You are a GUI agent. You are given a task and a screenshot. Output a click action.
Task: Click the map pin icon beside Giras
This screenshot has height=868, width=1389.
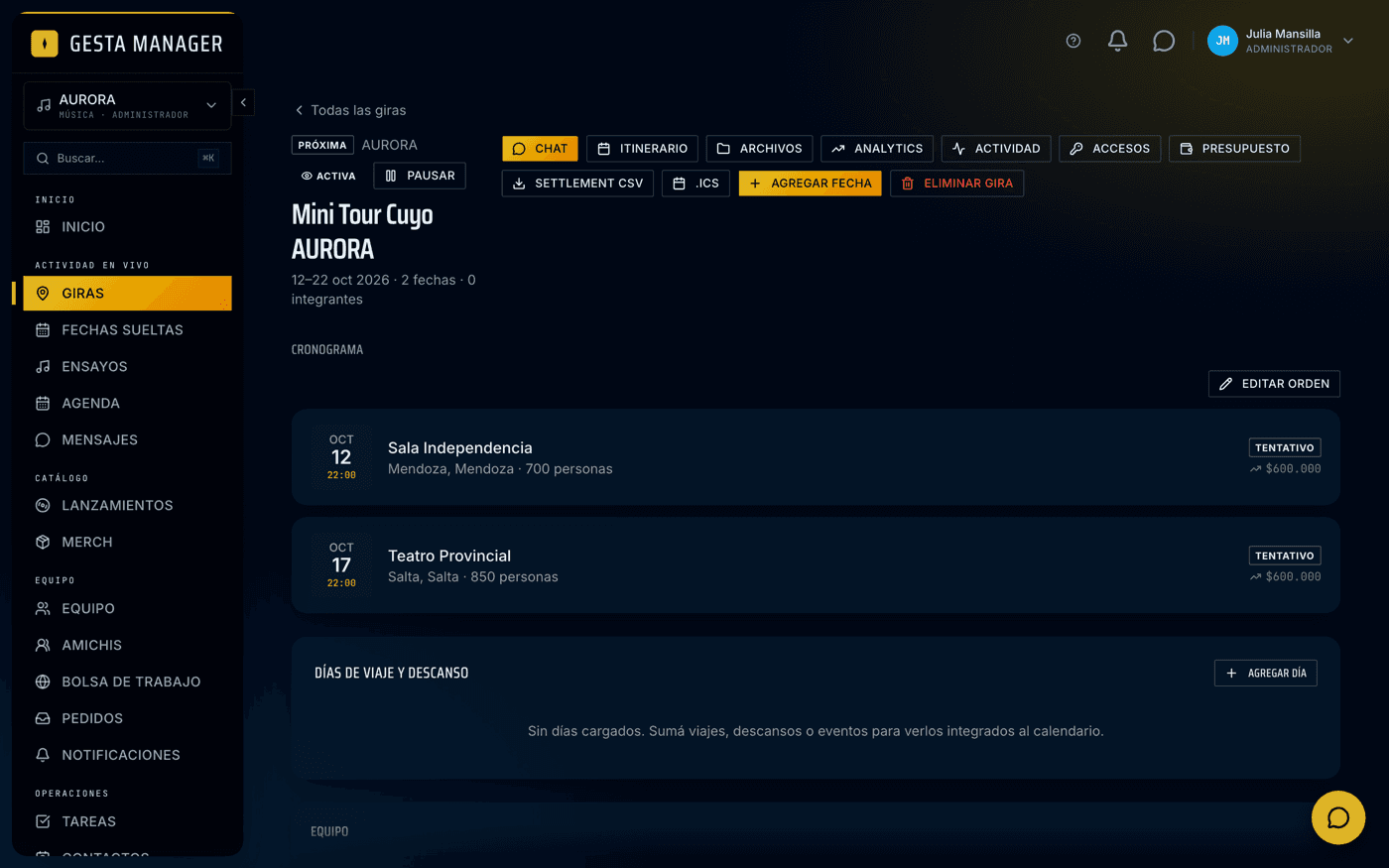pyautogui.click(x=43, y=294)
